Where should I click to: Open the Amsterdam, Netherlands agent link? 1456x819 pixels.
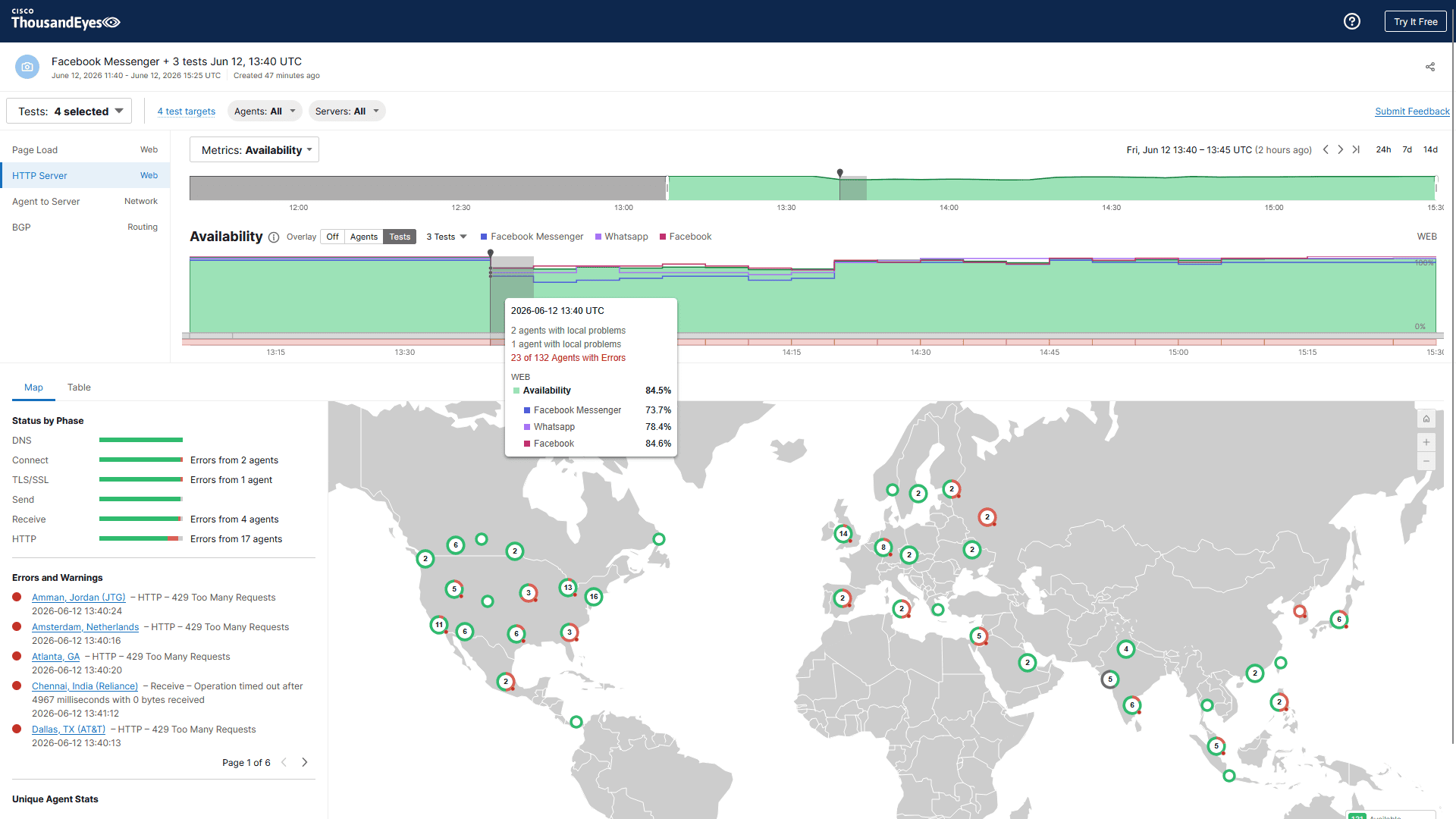click(86, 627)
